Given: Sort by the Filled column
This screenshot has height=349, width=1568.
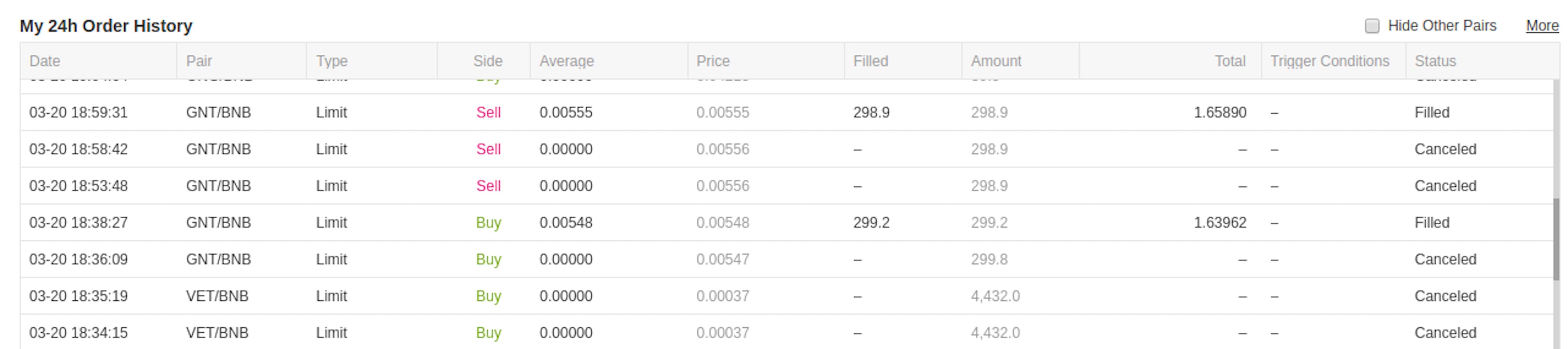Looking at the screenshot, I should pyautogui.click(x=871, y=61).
